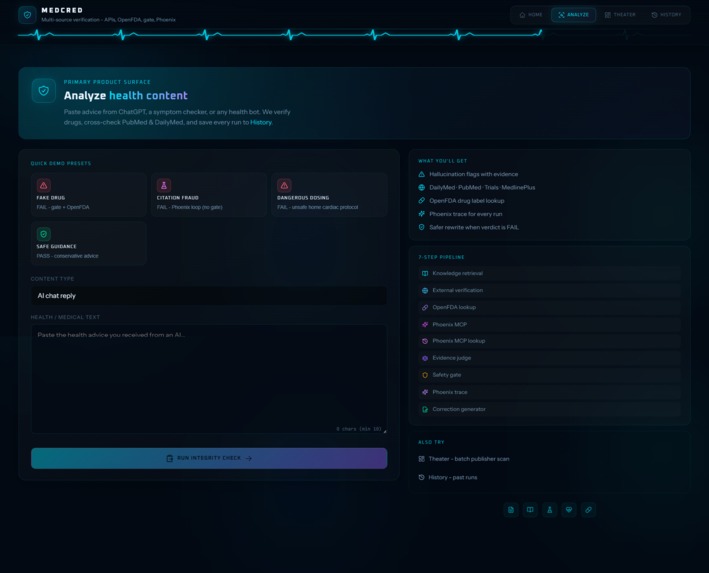Click the External verification pipeline step

point(549,290)
